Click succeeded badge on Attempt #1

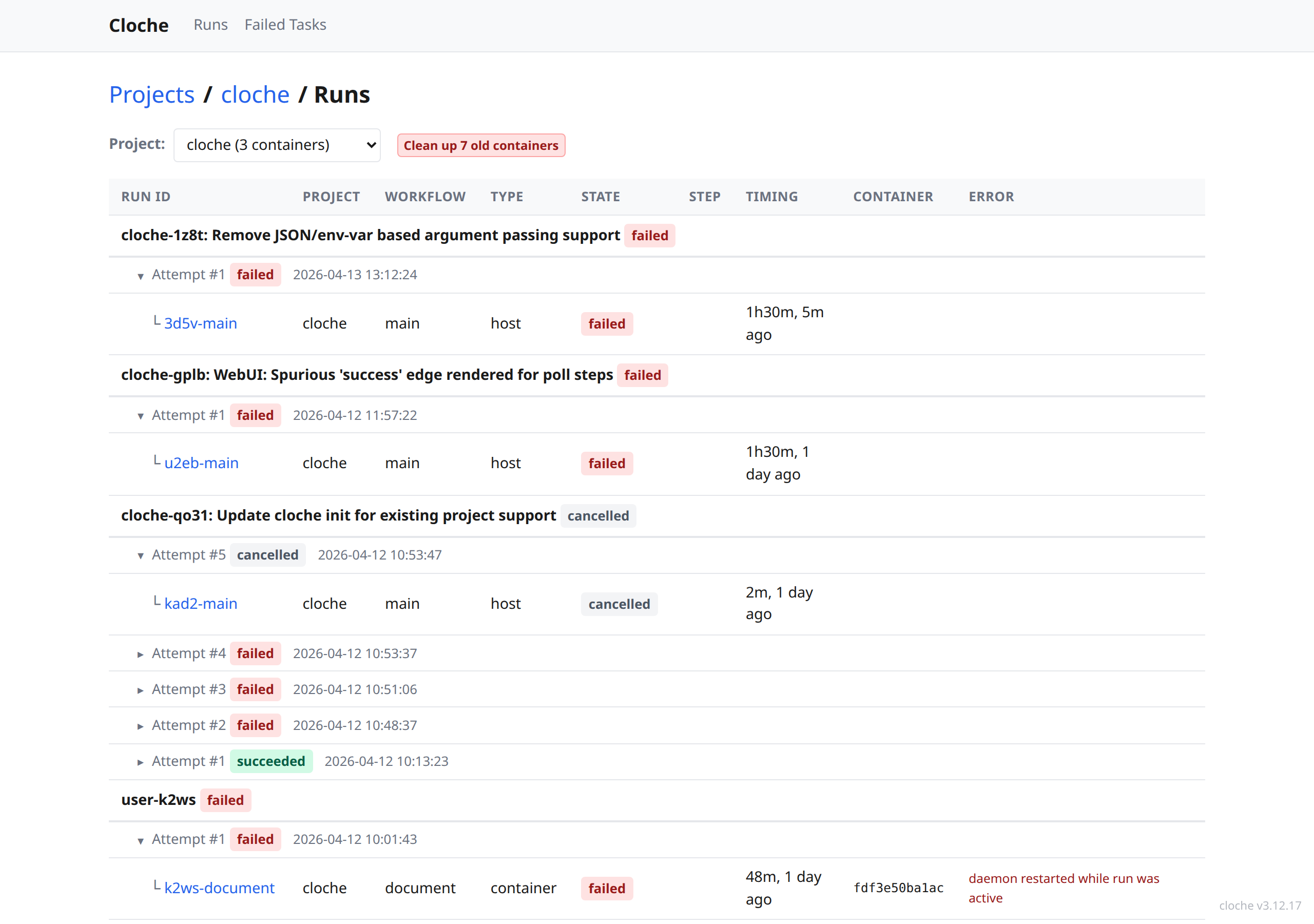pos(272,761)
